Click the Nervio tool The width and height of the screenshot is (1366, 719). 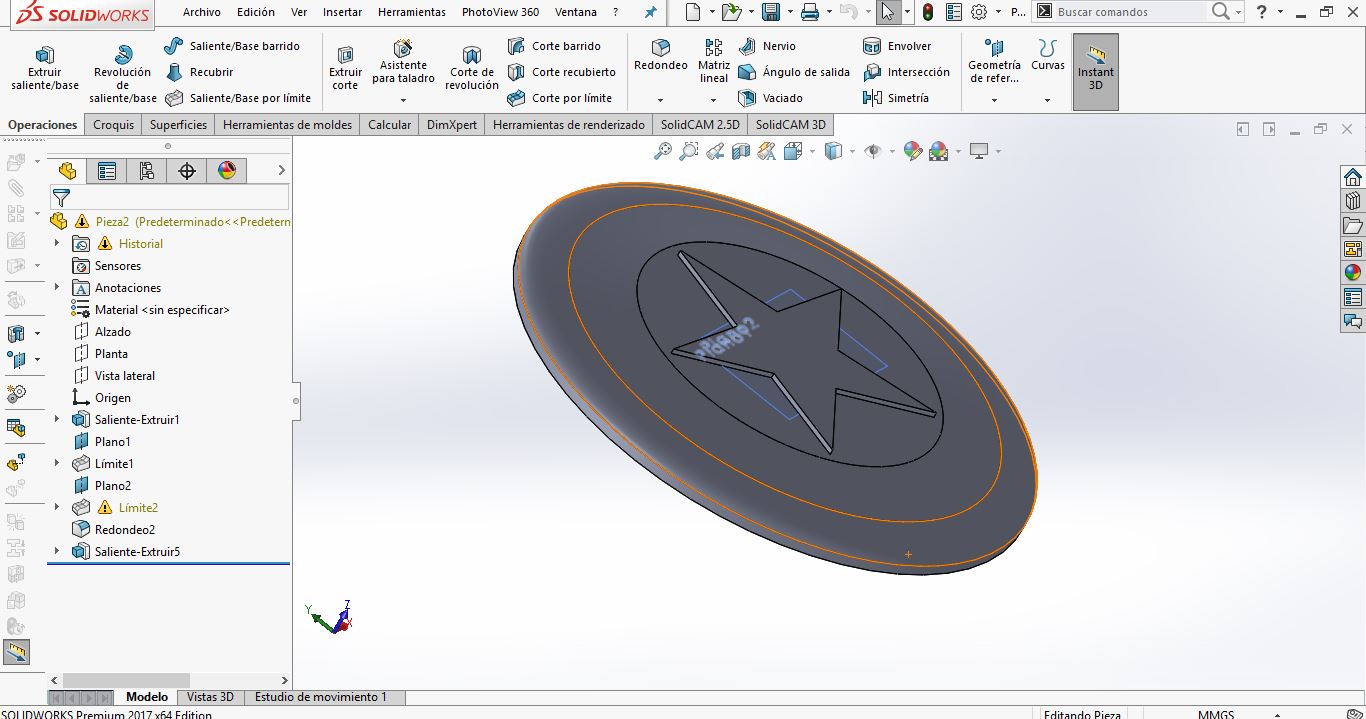click(x=767, y=46)
